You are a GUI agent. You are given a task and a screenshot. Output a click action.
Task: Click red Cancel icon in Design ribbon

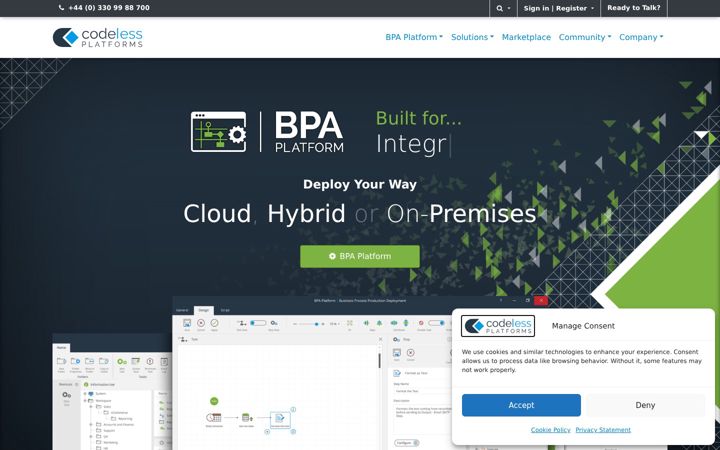click(201, 323)
